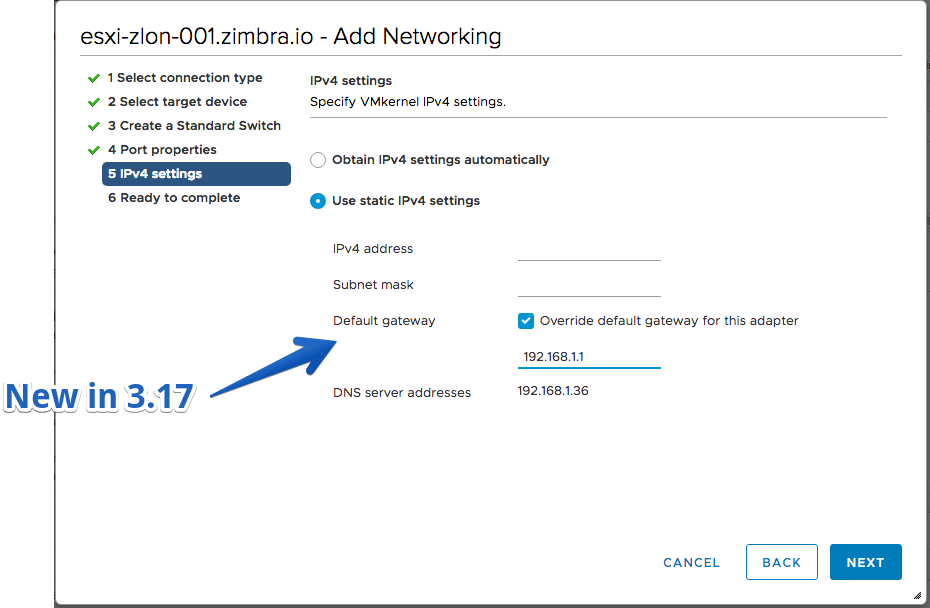
Task: Uncheck Override default gateway for this adapter
Action: [525, 321]
